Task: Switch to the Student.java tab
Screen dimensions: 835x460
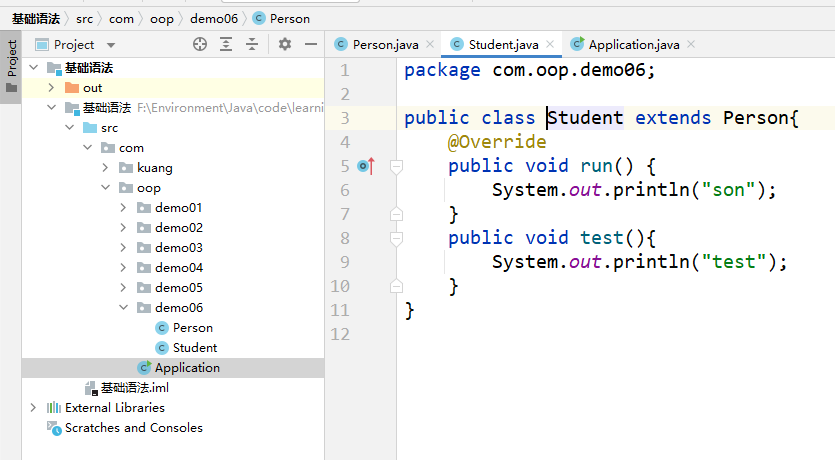Action: coord(503,45)
